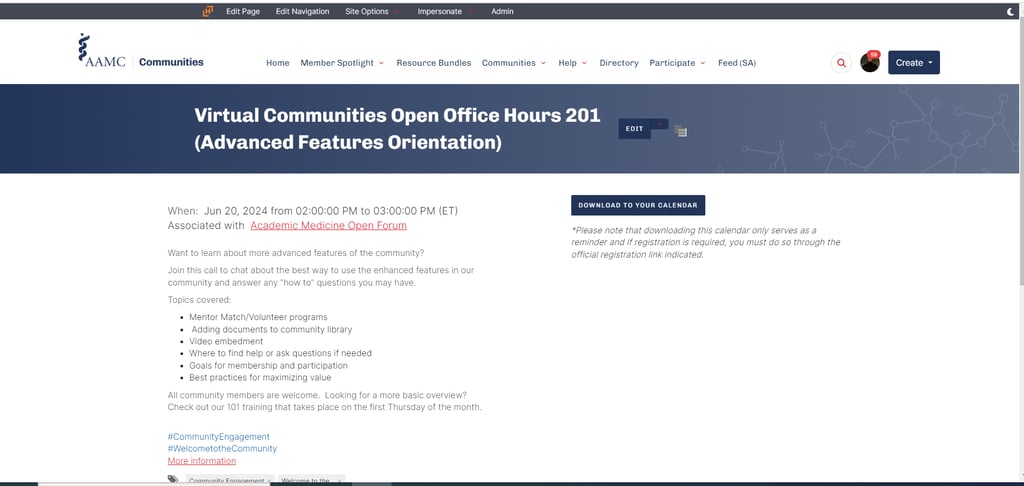
Task: Click the 'Mentor Match/Volunteer programs' bullet
Action: (x=259, y=317)
